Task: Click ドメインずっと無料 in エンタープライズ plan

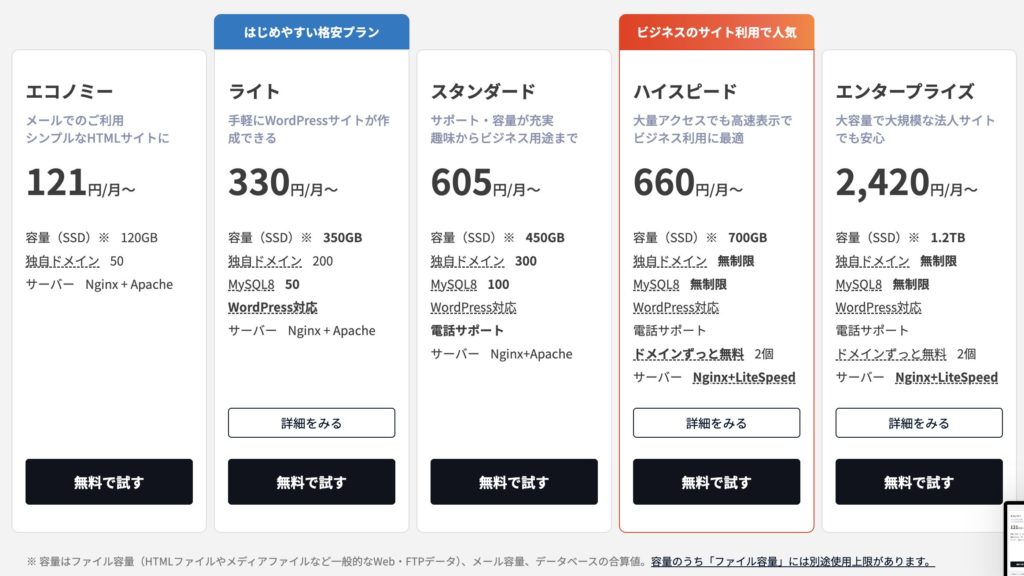Action: 891,354
